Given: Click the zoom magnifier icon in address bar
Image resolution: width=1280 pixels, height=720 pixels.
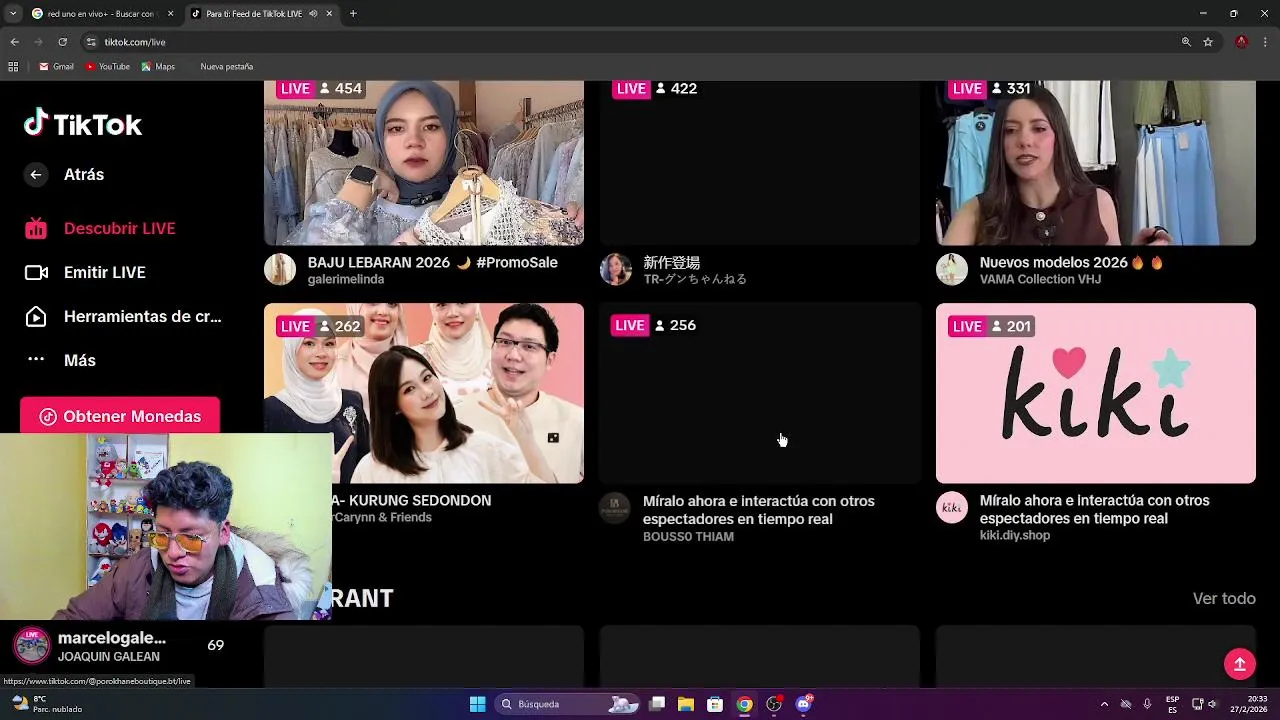Looking at the screenshot, I should click(x=1186, y=42).
